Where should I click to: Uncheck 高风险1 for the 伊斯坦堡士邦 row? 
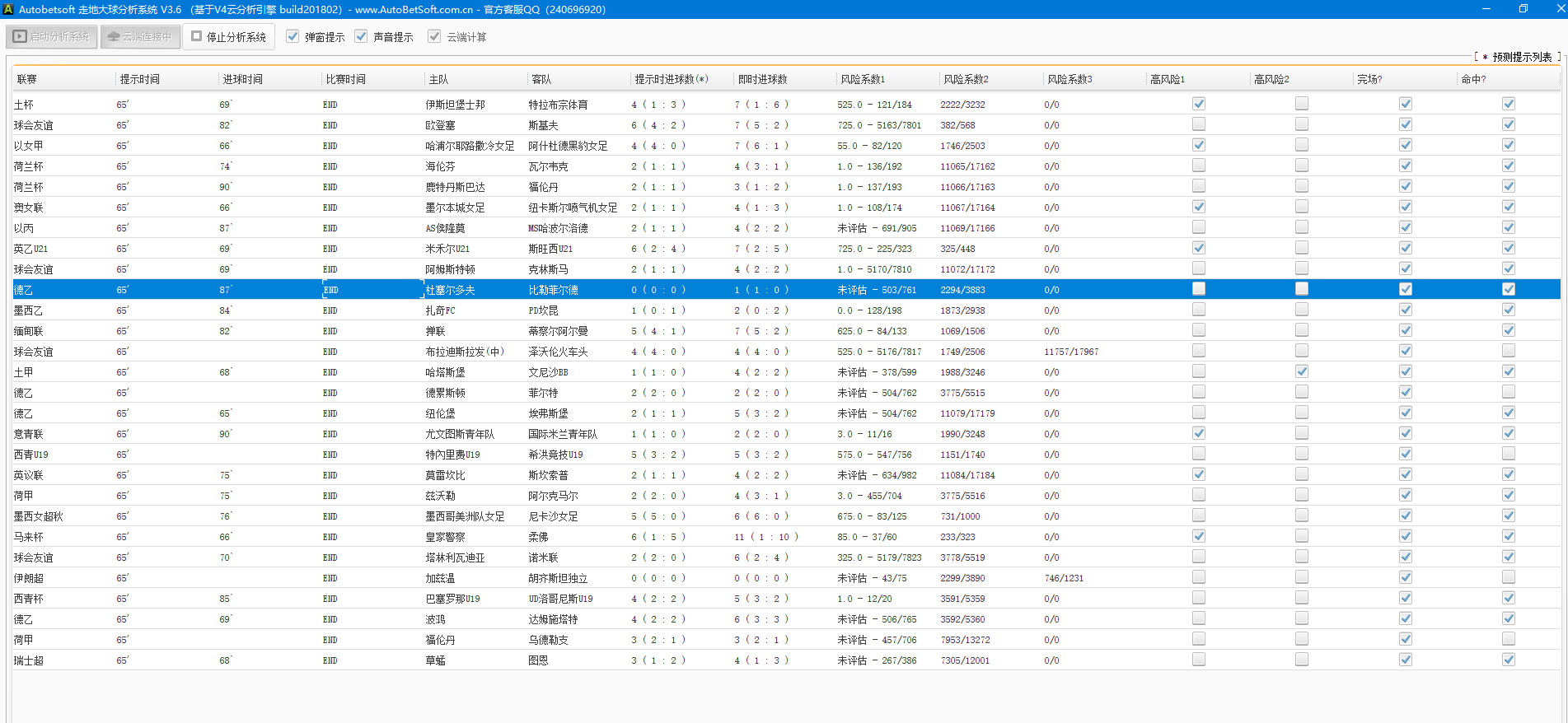pyautogui.click(x=1199, y=104)
